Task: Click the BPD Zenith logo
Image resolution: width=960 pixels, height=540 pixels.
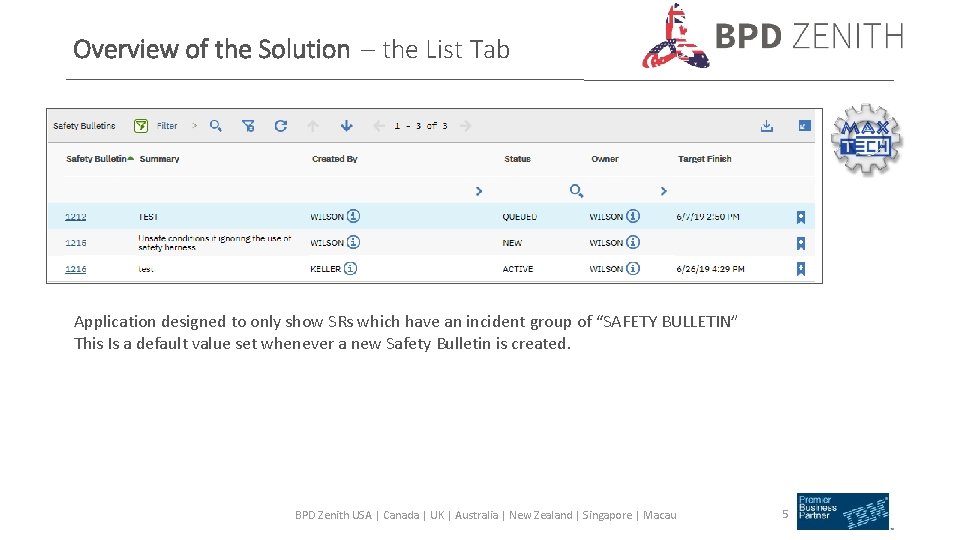Action: 773,36
